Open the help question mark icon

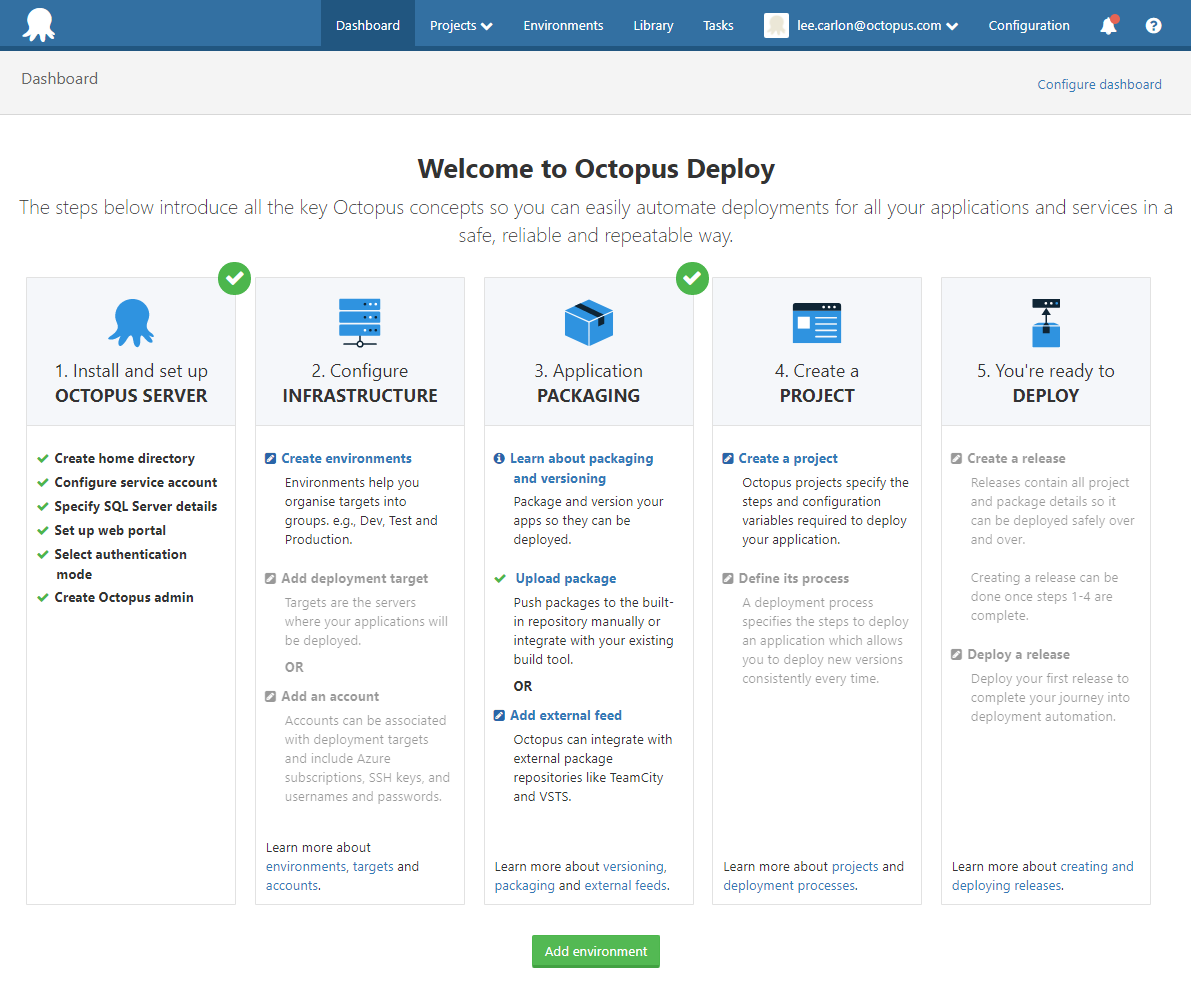(1153, 25)
